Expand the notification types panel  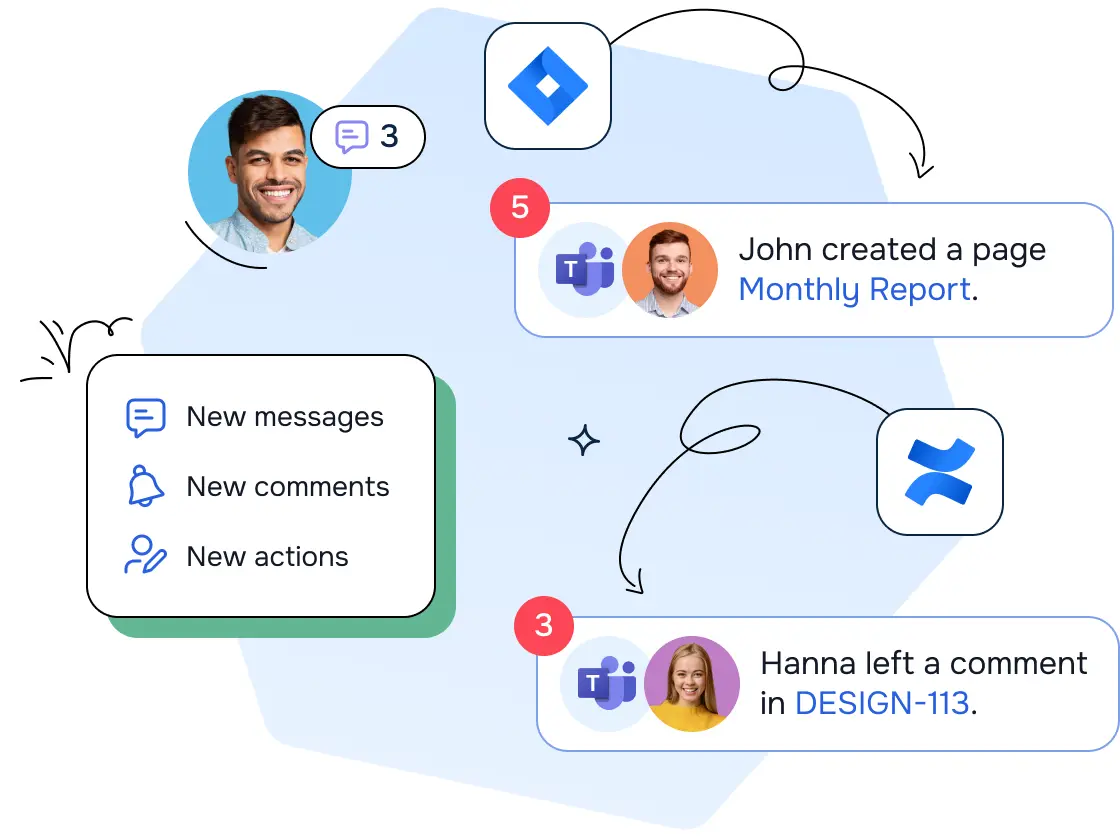260,486
